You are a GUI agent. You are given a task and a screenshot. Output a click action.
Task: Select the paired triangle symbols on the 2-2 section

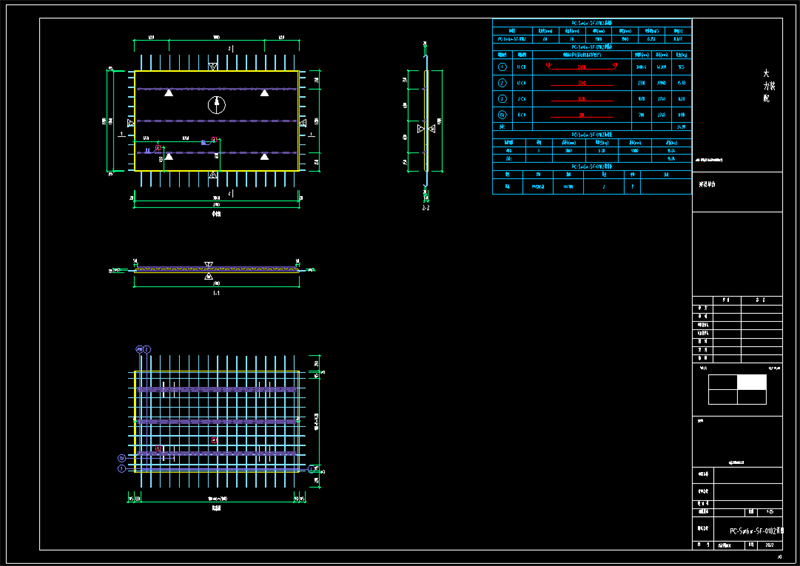point(426,129)
